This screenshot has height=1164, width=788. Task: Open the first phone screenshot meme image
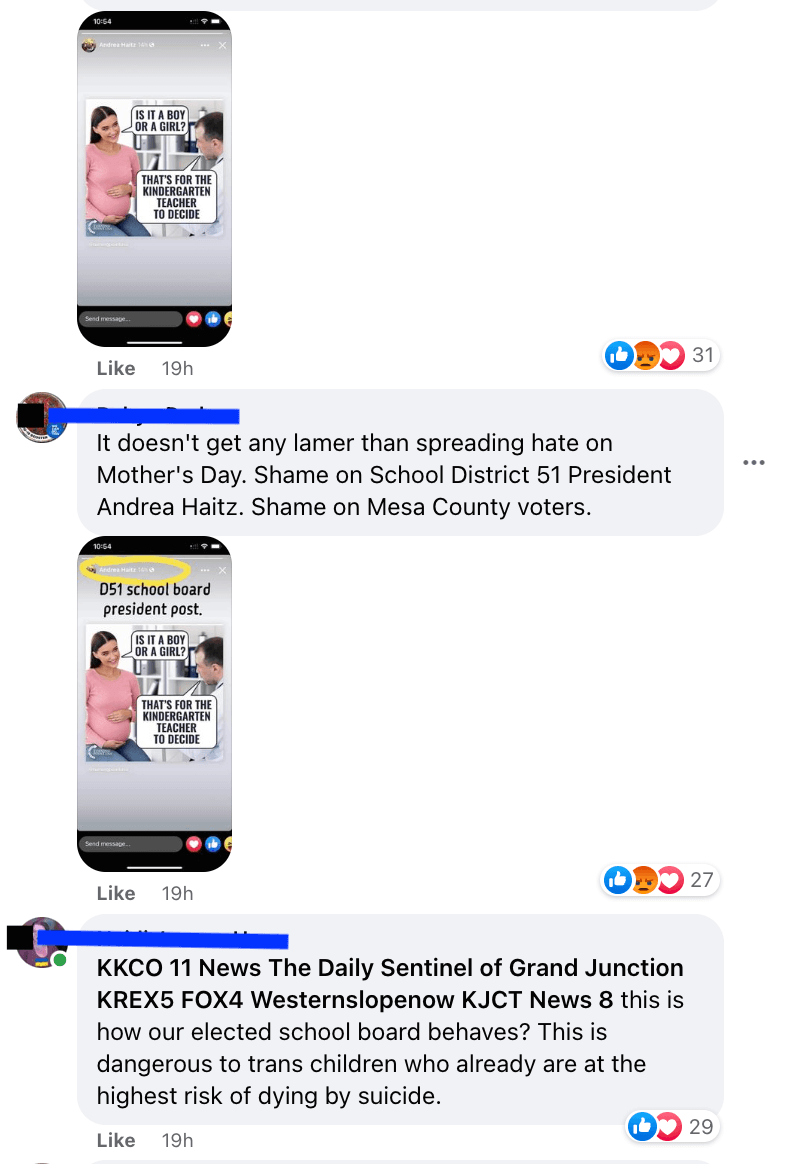click(x=154, y=179)
